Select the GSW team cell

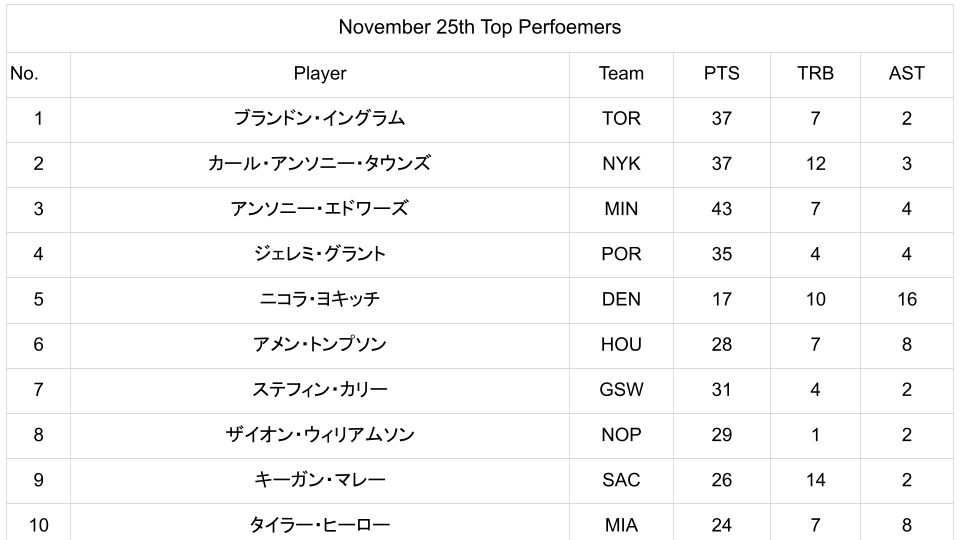tap(621, 389)
